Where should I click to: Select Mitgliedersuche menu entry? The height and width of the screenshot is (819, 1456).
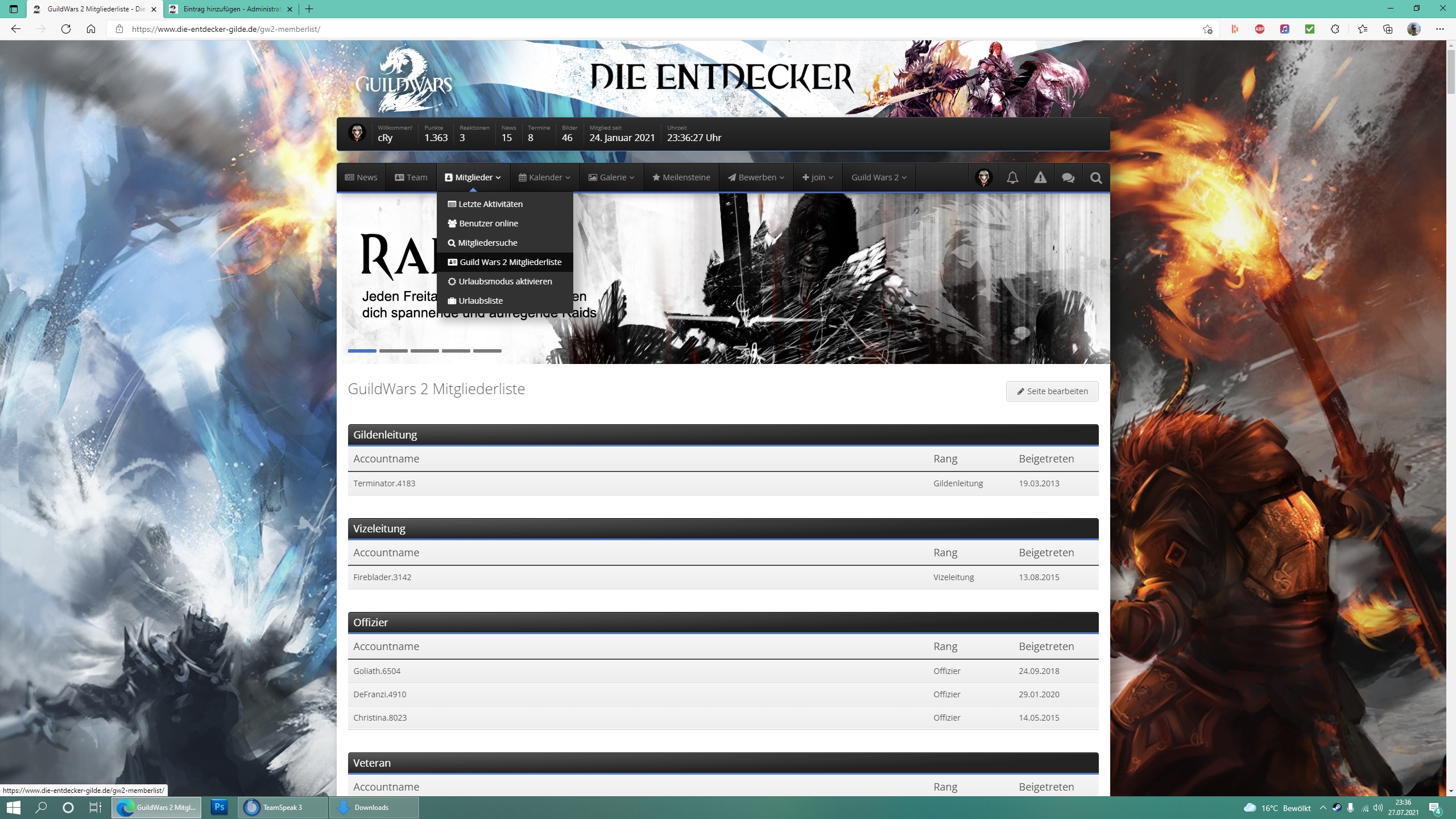coord(504,242)
